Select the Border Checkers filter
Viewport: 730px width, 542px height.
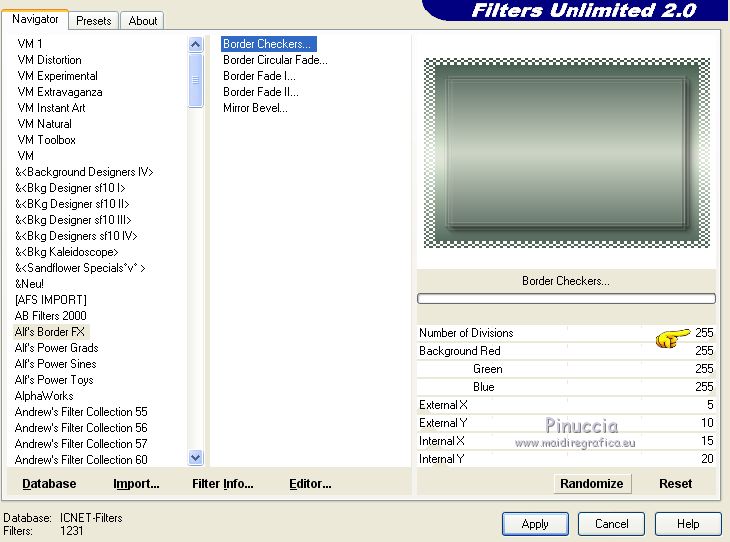269,44
